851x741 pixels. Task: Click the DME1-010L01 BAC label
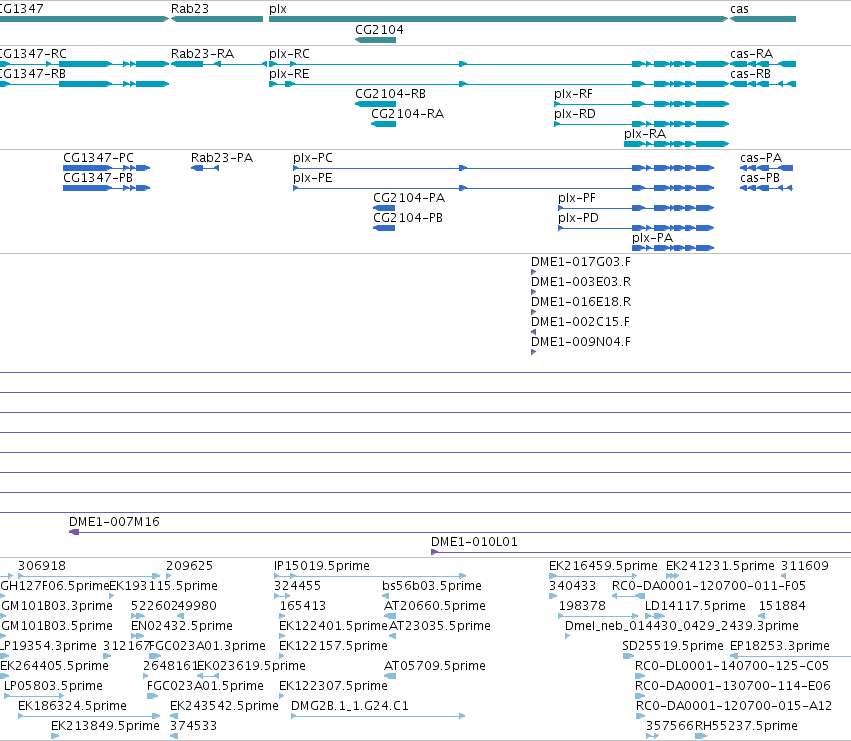tap(474, 542)
